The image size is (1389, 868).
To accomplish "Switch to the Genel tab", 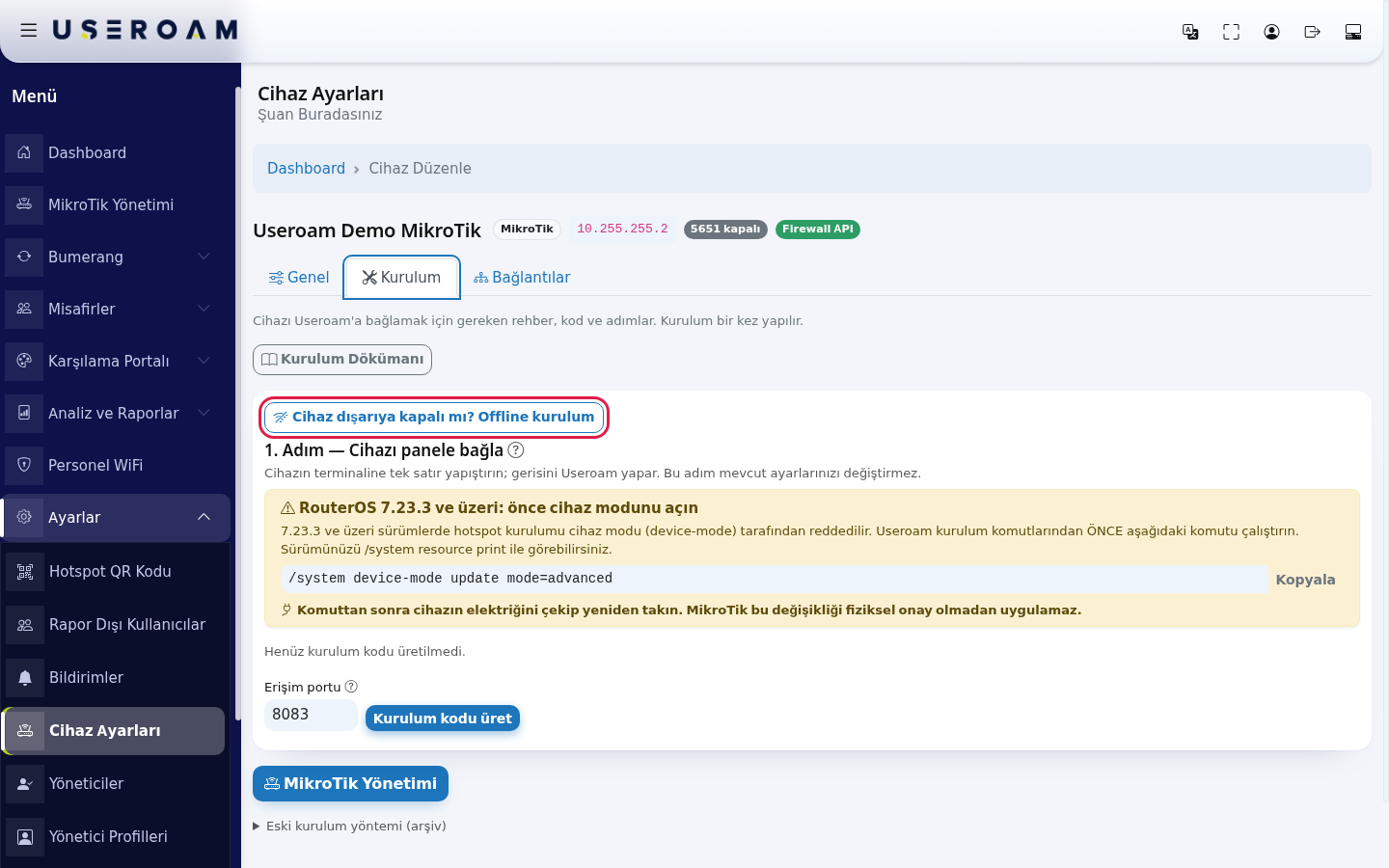I will (299, 278).
